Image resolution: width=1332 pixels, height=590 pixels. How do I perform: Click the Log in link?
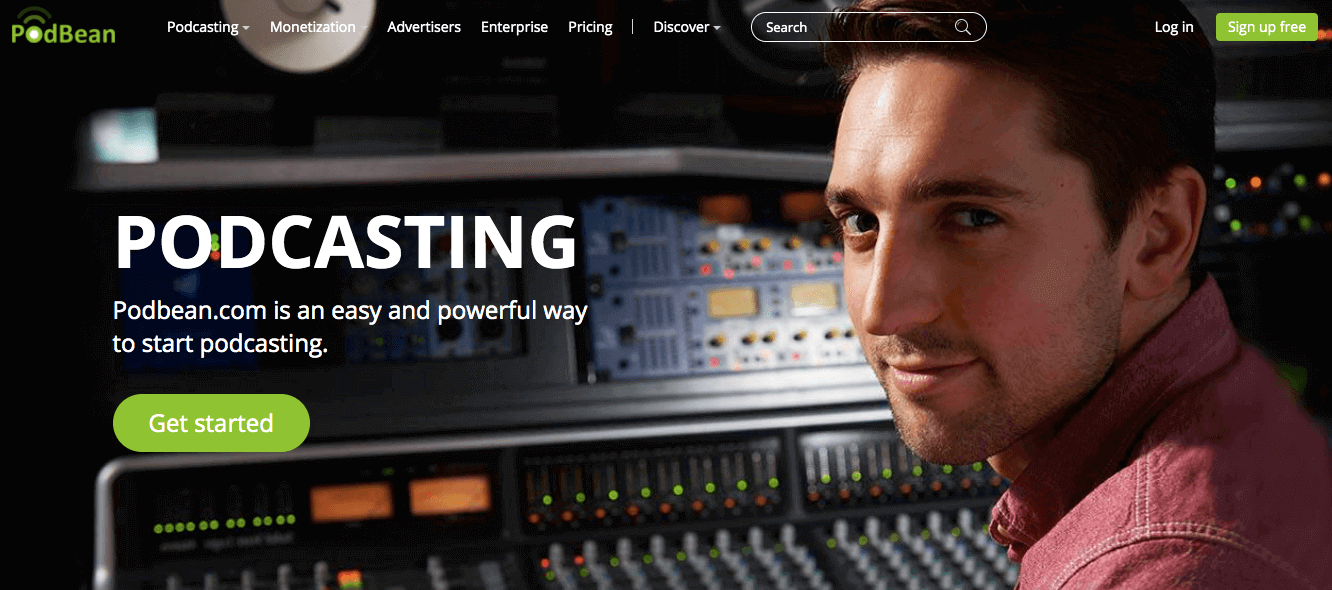[x=1174, y=27]
